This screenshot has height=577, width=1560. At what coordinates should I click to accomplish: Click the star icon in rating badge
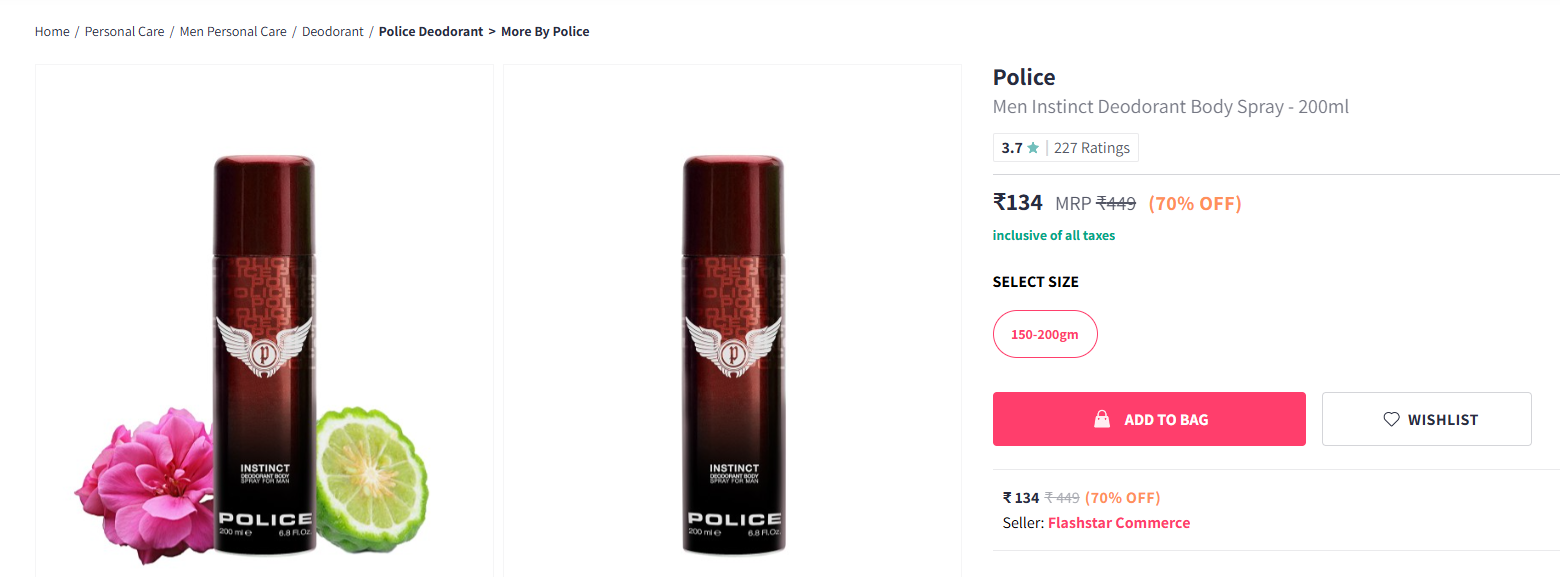coord(1033,148)
